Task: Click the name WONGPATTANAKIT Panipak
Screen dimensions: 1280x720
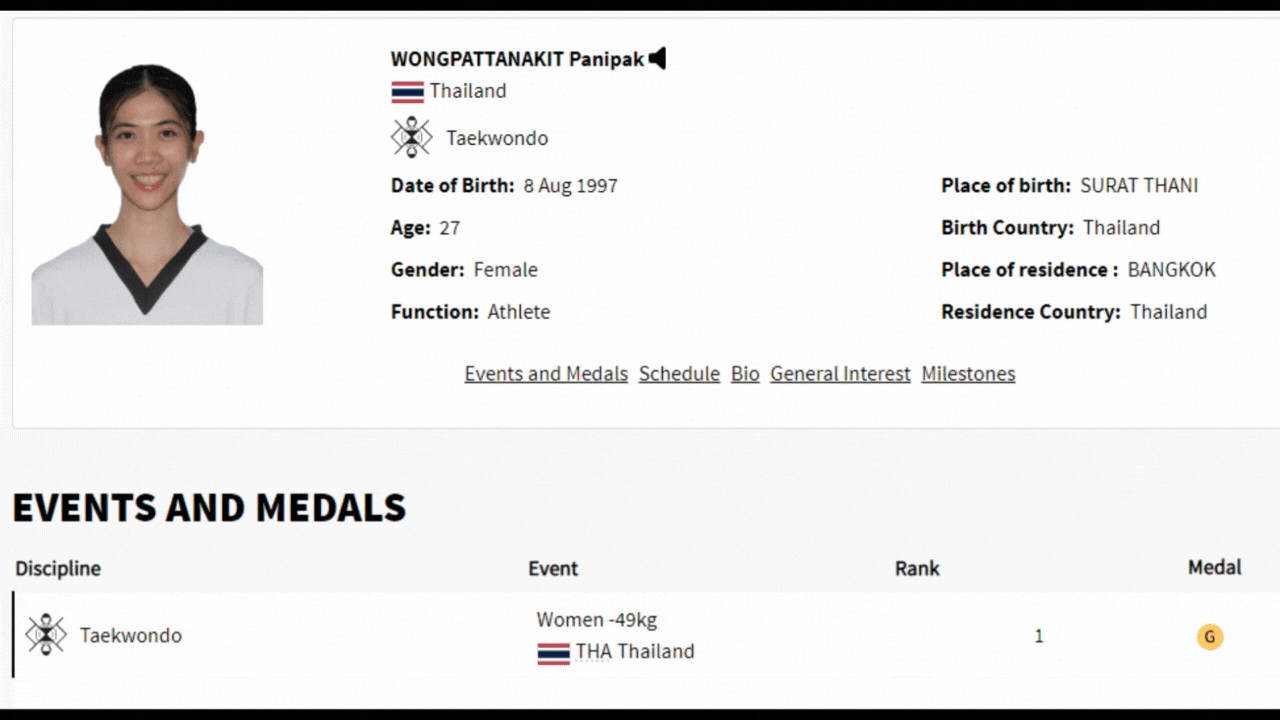Action: 517,59
